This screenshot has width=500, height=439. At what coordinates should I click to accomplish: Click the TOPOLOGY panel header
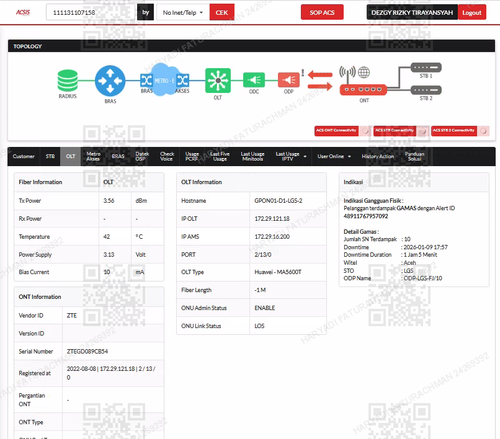coord(251,46)
